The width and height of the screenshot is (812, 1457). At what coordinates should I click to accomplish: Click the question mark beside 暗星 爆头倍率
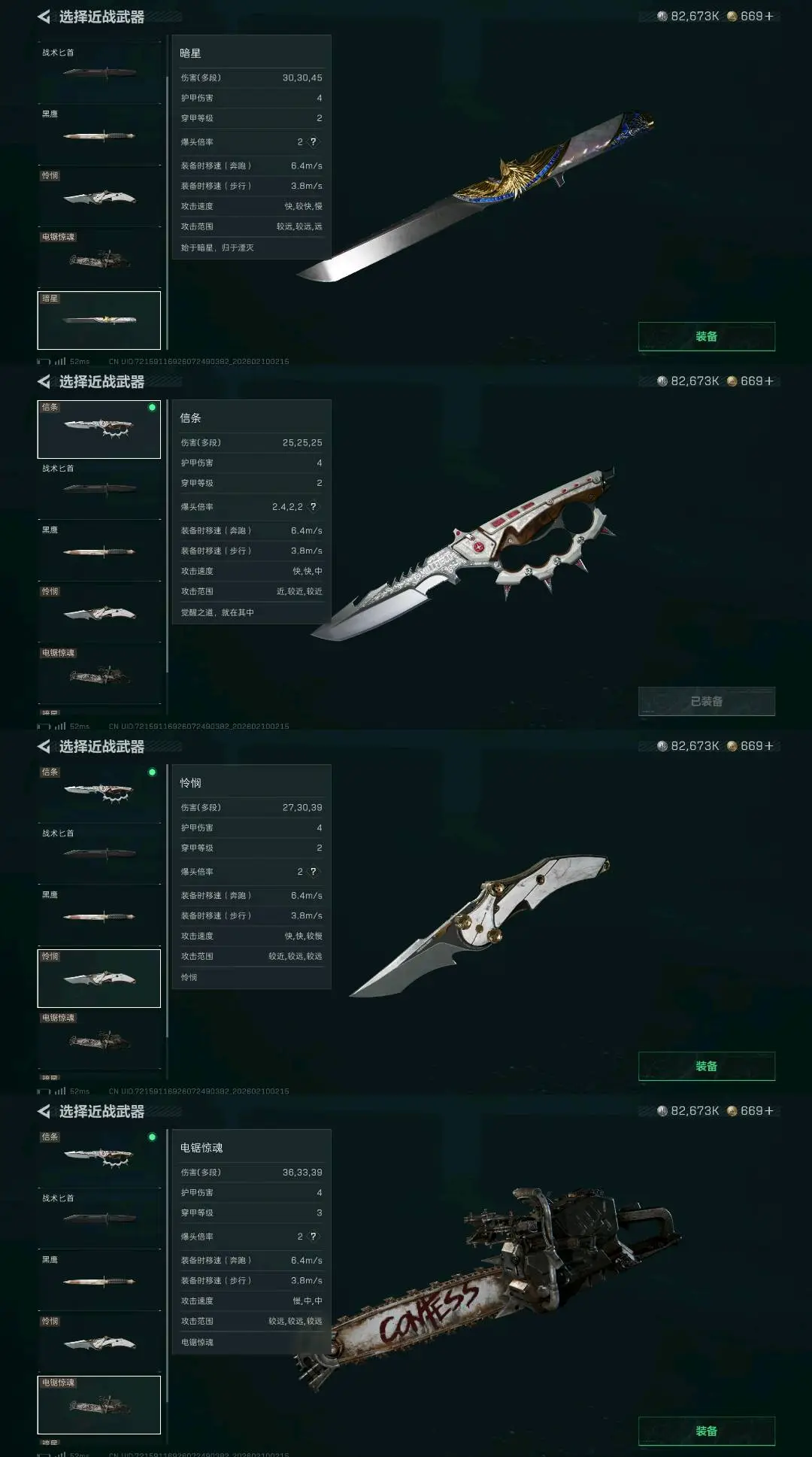click(314, 142)
